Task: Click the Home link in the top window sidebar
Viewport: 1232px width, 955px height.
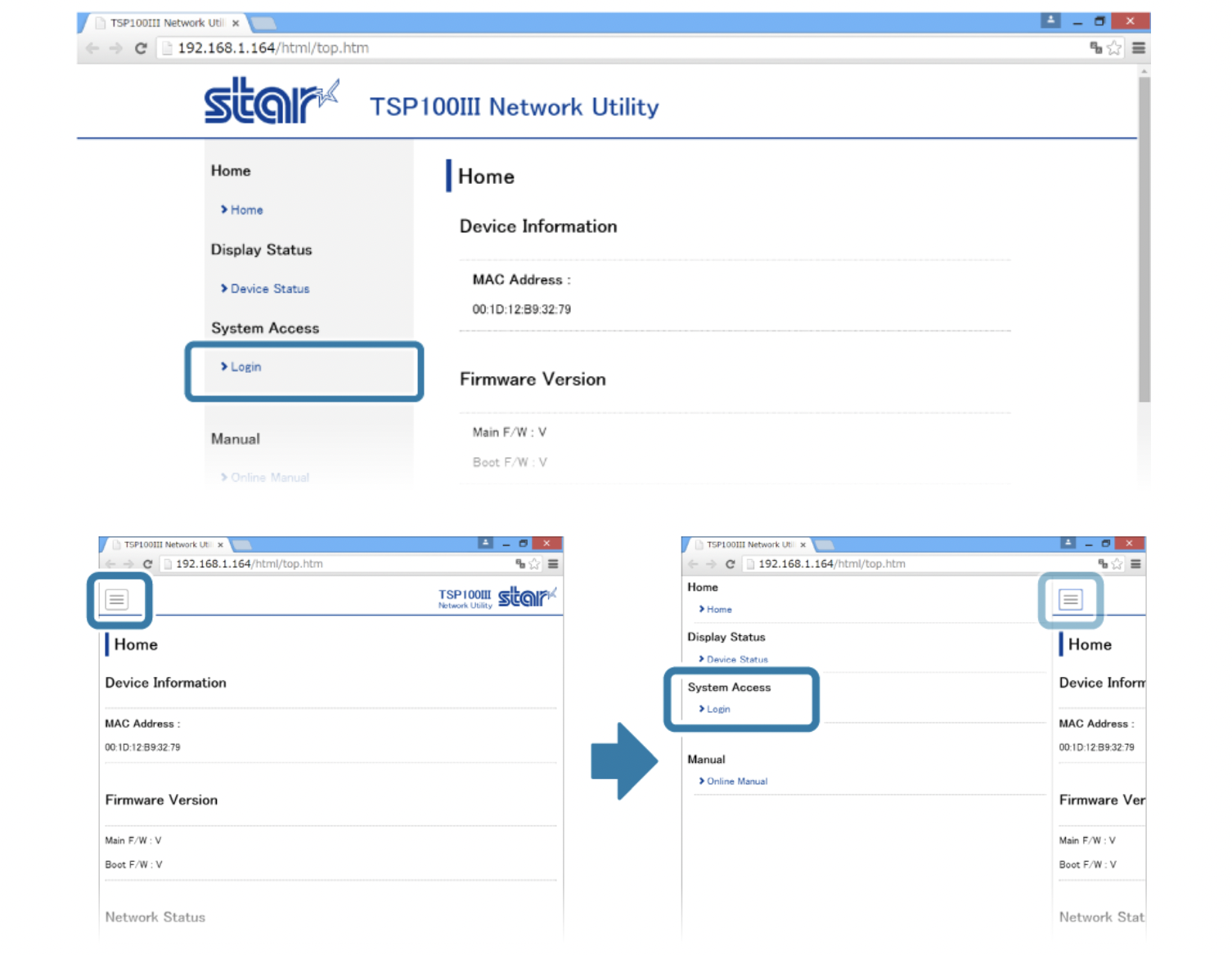Action: pos(246,210)
